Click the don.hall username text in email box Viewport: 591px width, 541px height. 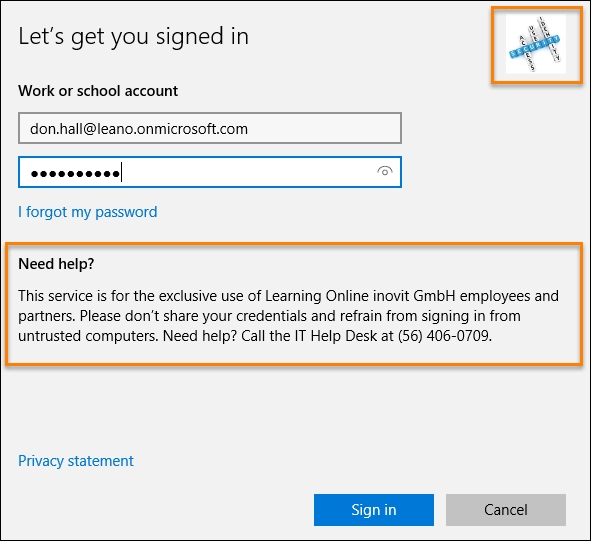point(56,129)
